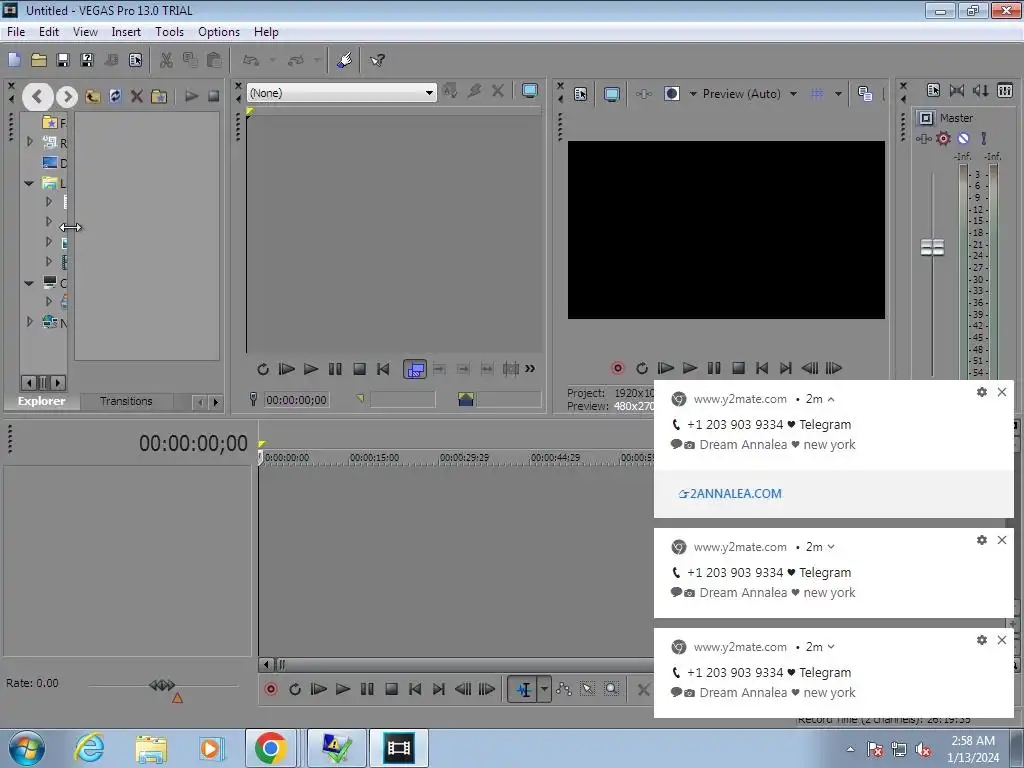The image size is (1024, 768).
Task: Open the Edit menu
Action: click(48, 31)
